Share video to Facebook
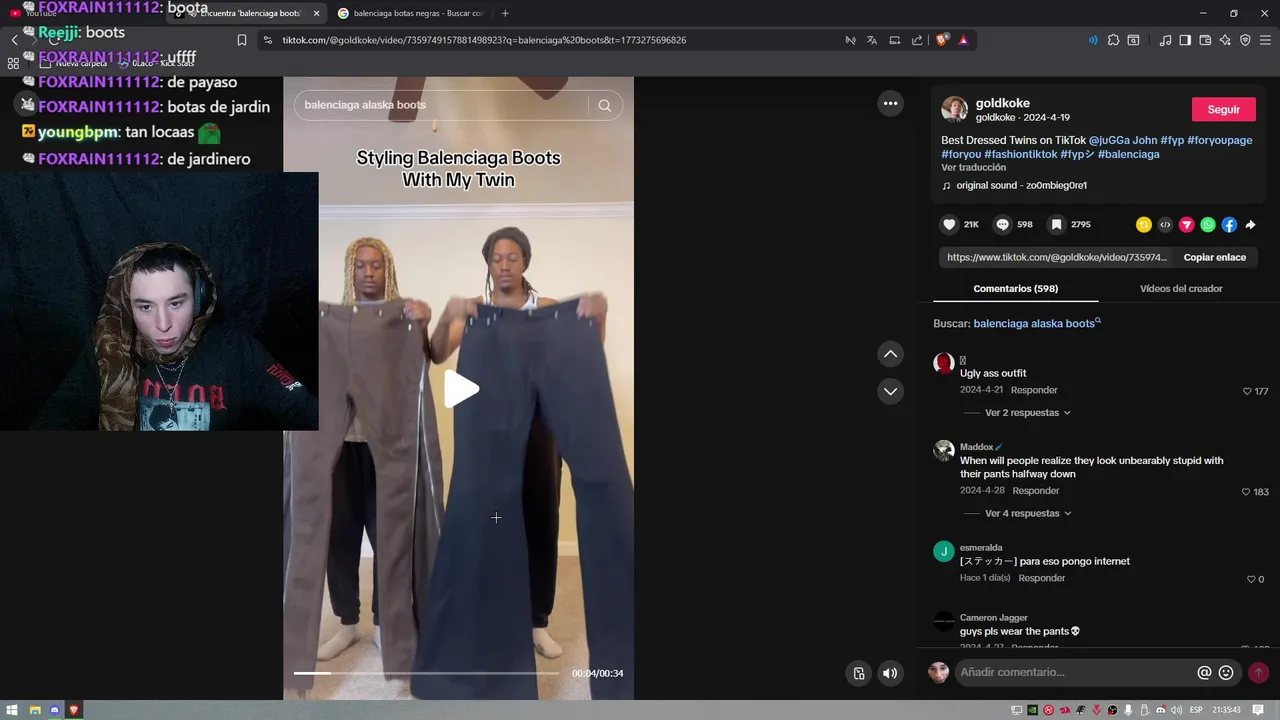The width and height of the screenshot is (1280, 720). (x=1229, y=225)
